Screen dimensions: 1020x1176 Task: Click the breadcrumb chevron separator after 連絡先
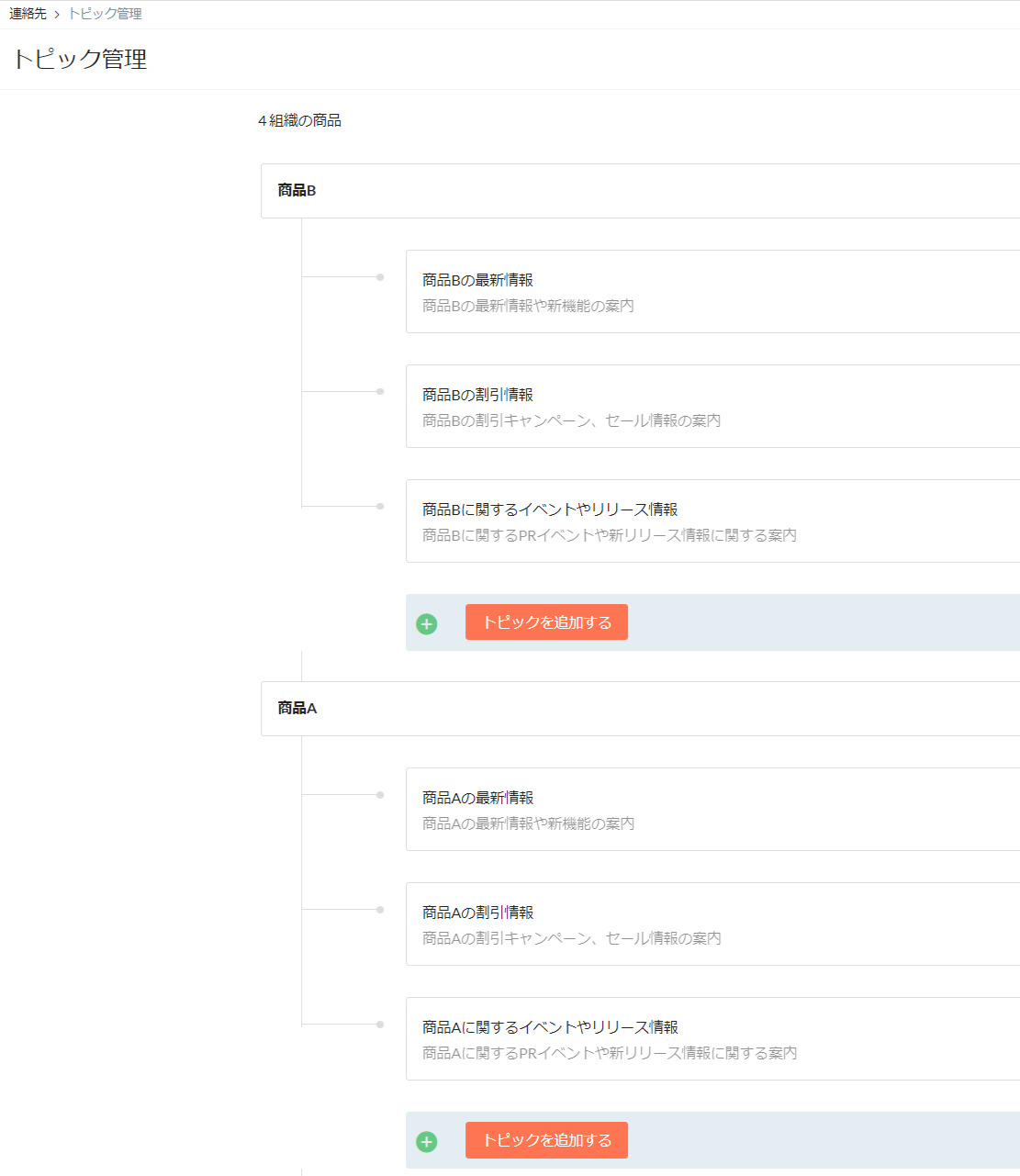57,15
